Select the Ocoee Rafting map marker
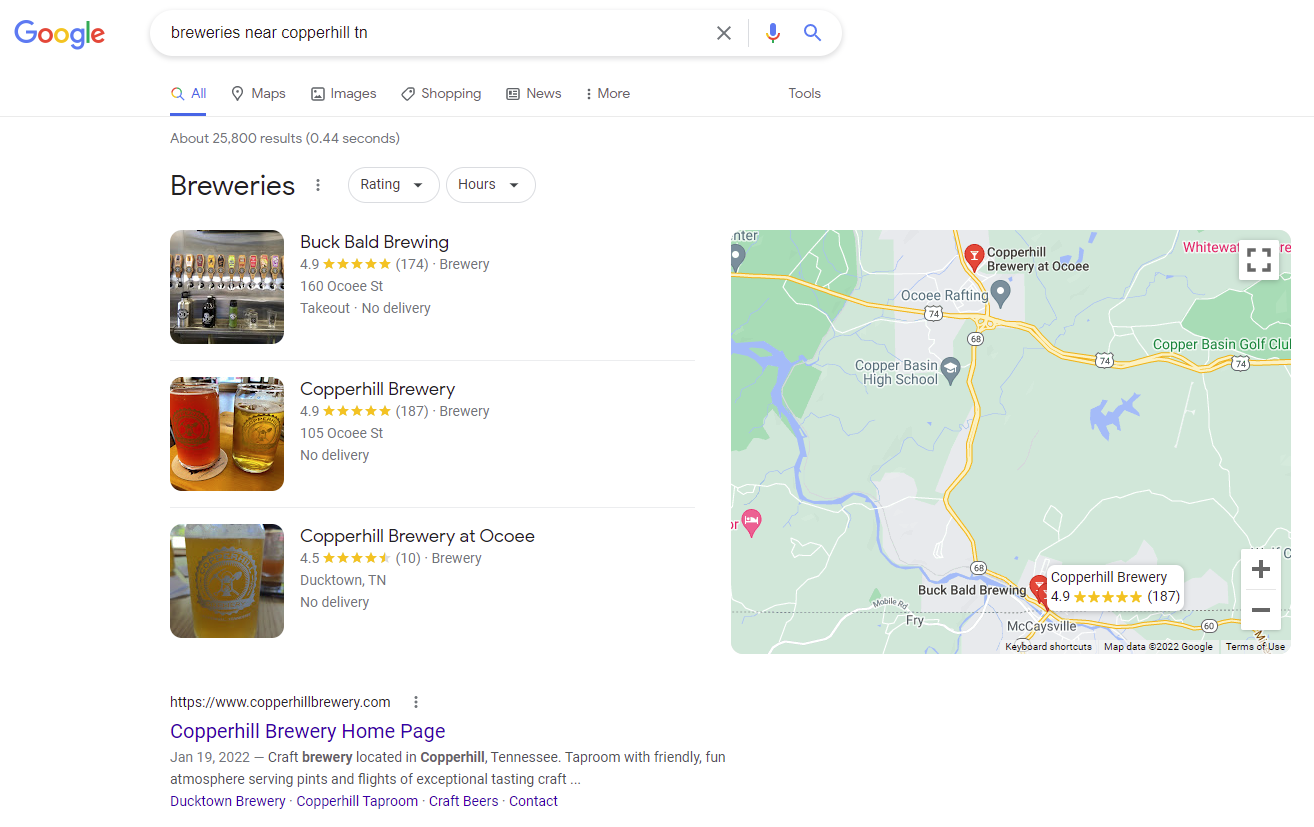 (x=1002, y=293)
